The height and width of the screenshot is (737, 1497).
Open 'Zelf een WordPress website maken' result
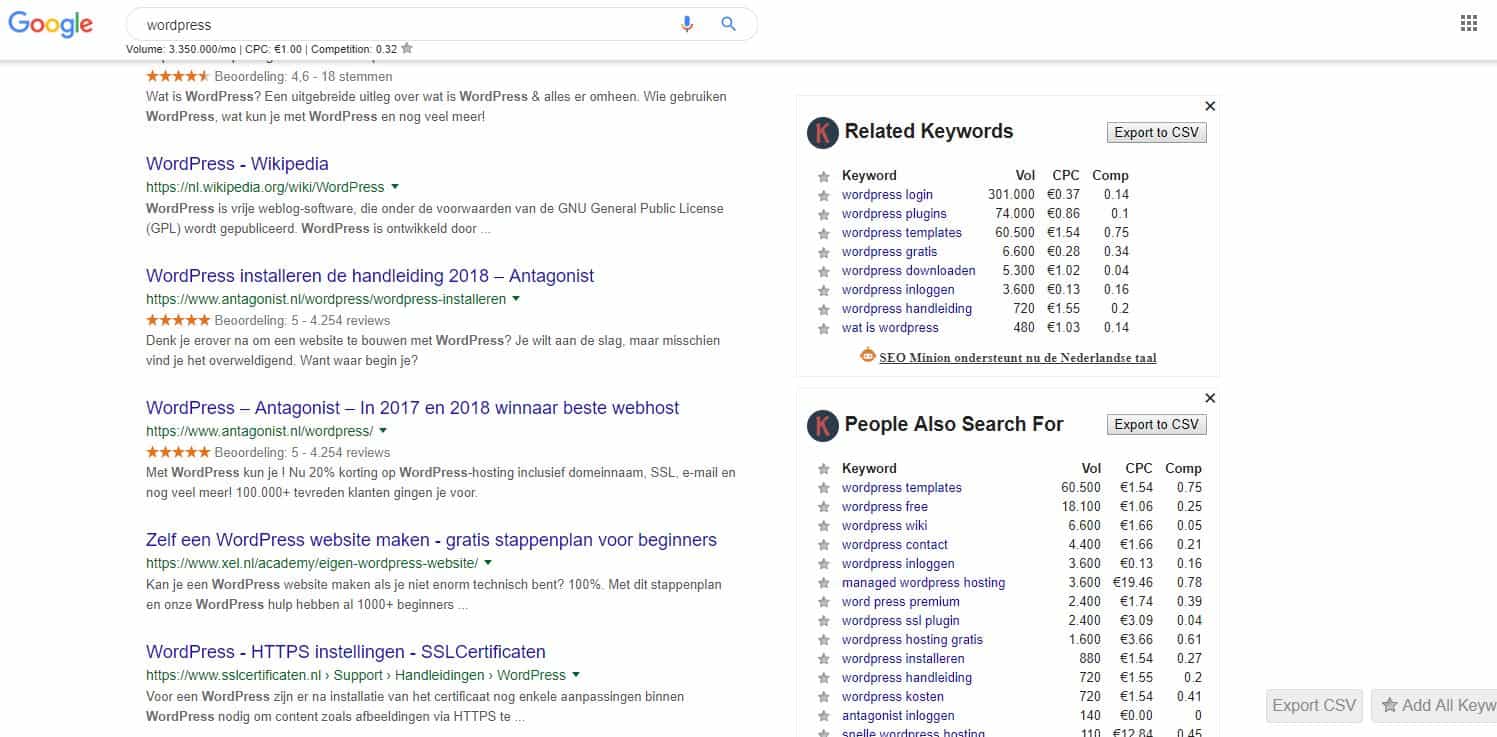(x=431, y=540)
